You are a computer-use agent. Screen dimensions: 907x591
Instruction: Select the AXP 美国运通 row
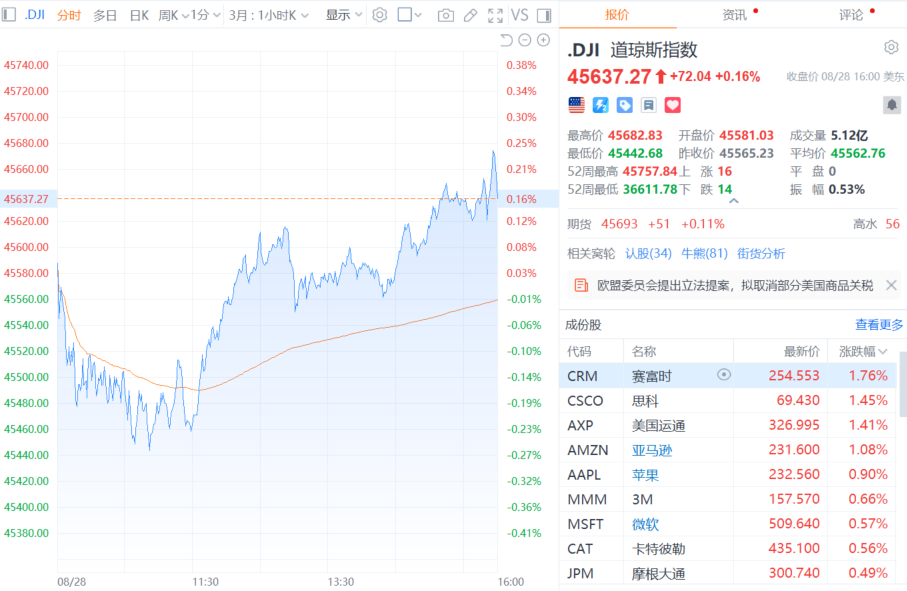(728, 425)
